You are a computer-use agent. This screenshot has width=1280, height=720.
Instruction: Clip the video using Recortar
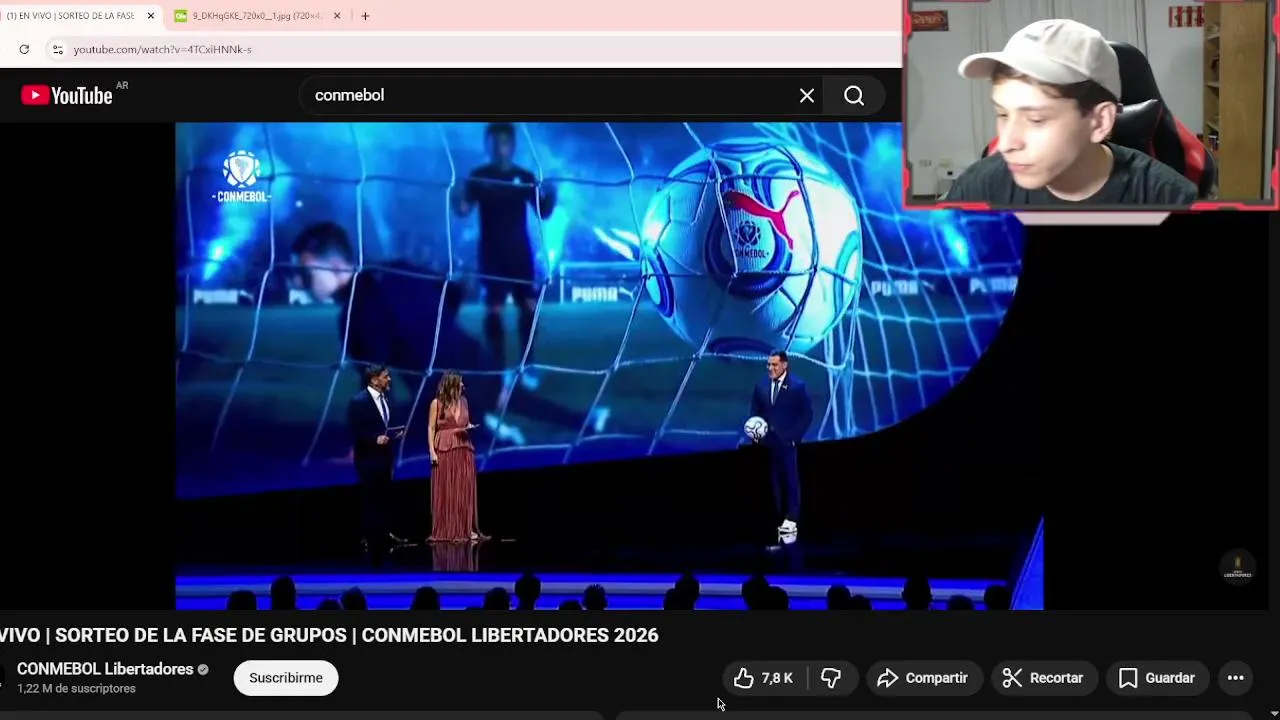coord(1043,678)
